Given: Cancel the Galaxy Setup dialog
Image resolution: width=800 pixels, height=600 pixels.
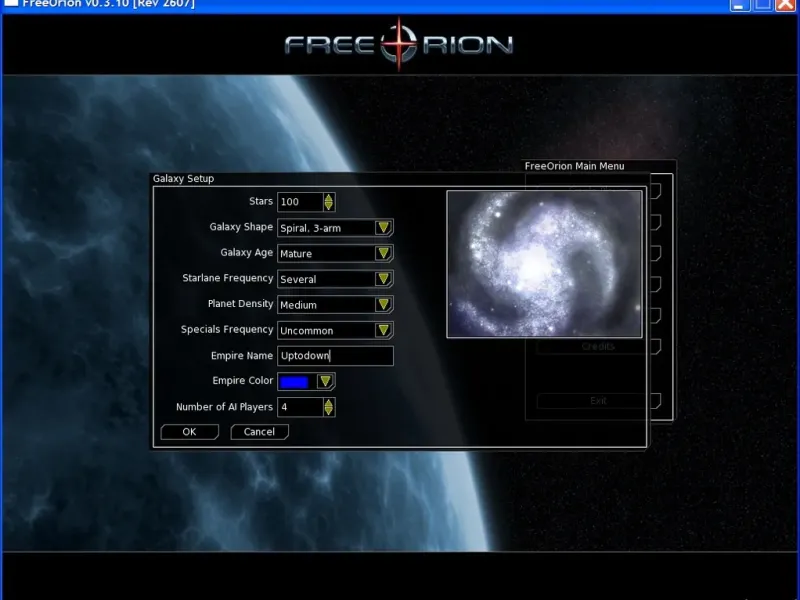Looking at the screenshot, I should coord(259,432).
